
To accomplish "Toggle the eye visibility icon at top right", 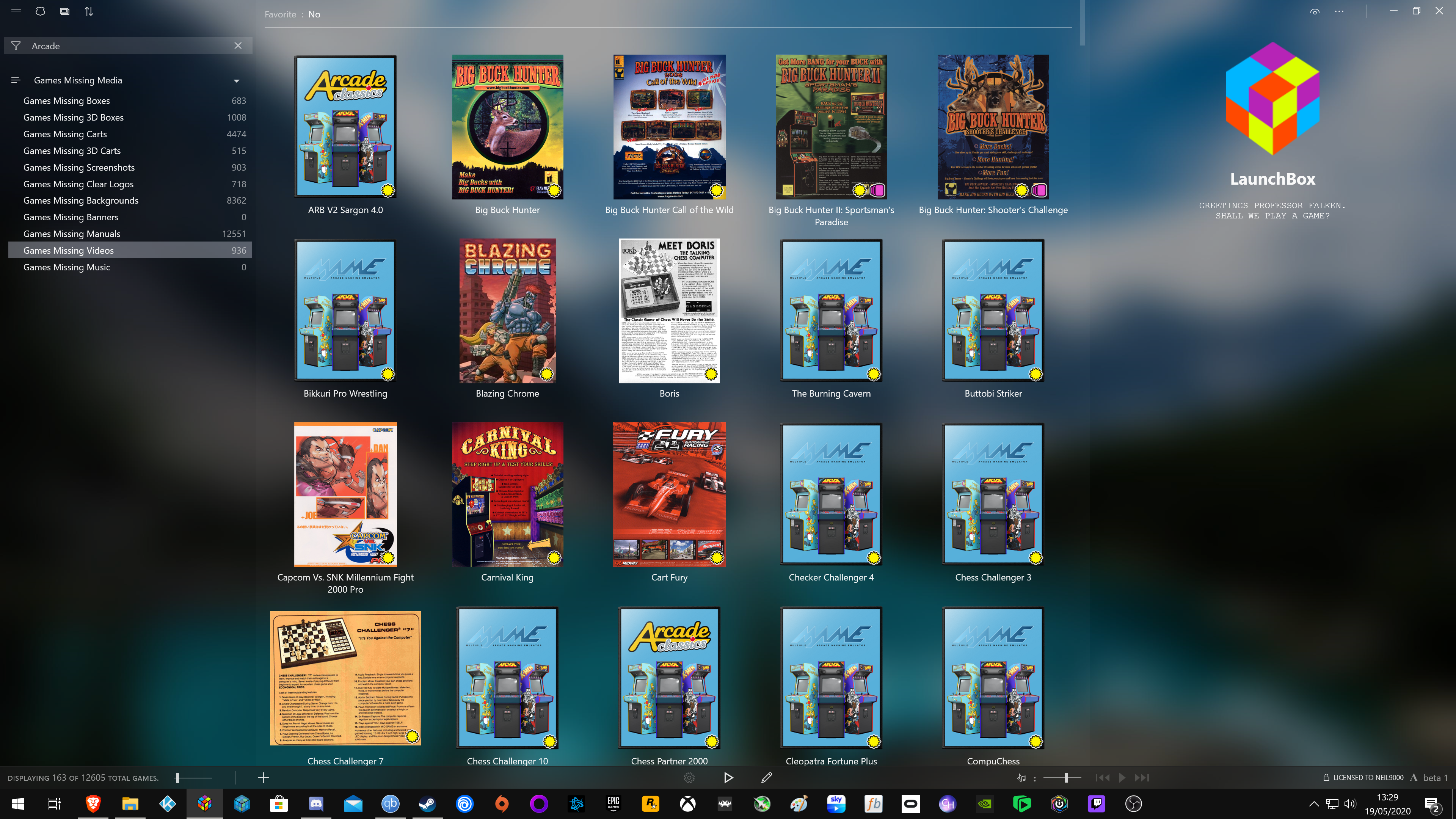I will (1315, 11).
